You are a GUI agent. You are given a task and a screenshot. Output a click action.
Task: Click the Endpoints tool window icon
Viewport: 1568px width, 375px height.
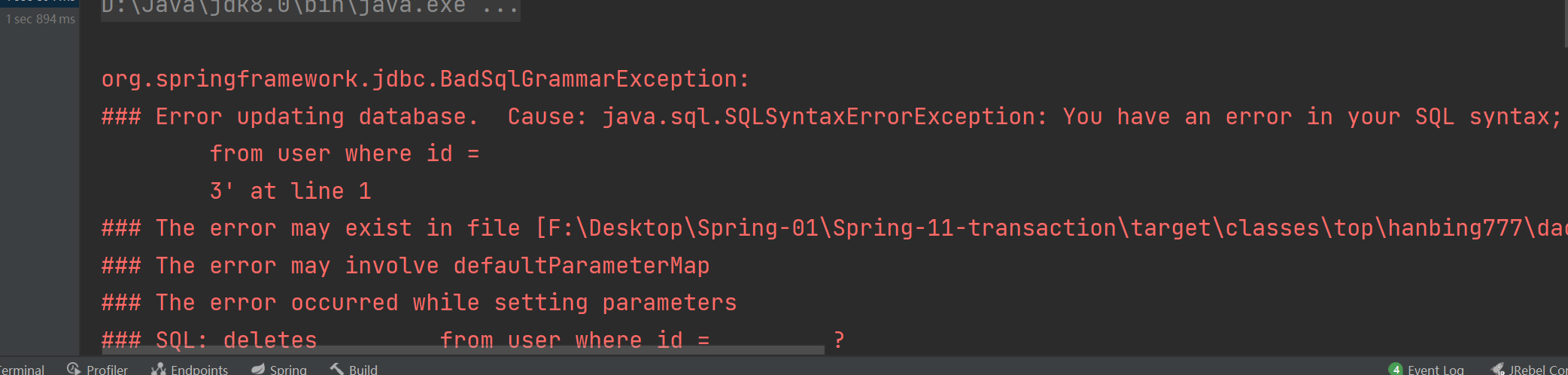pyautogui.click(x=158, y=369)
